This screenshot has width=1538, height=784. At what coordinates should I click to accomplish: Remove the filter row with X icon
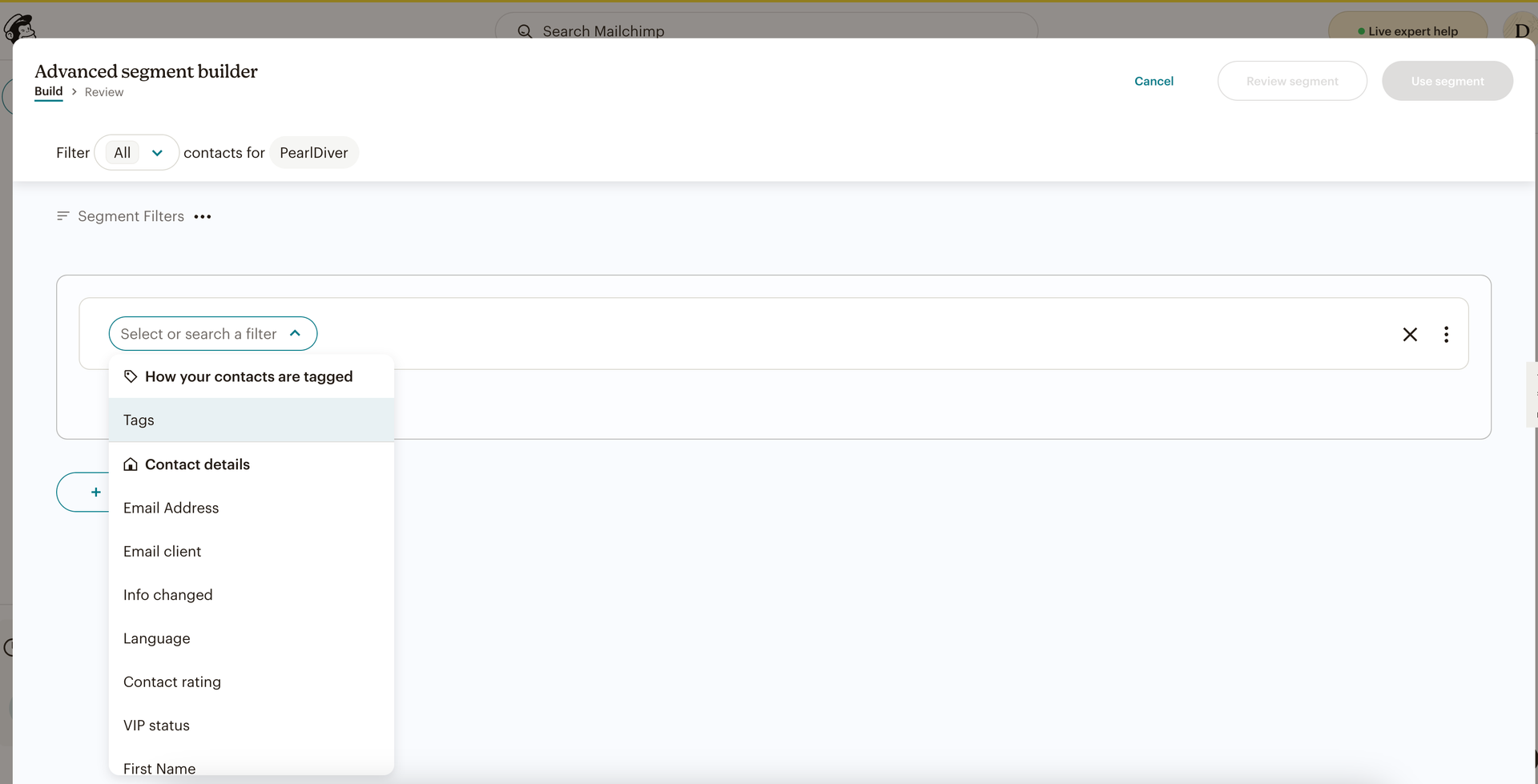coord(1410,335)
